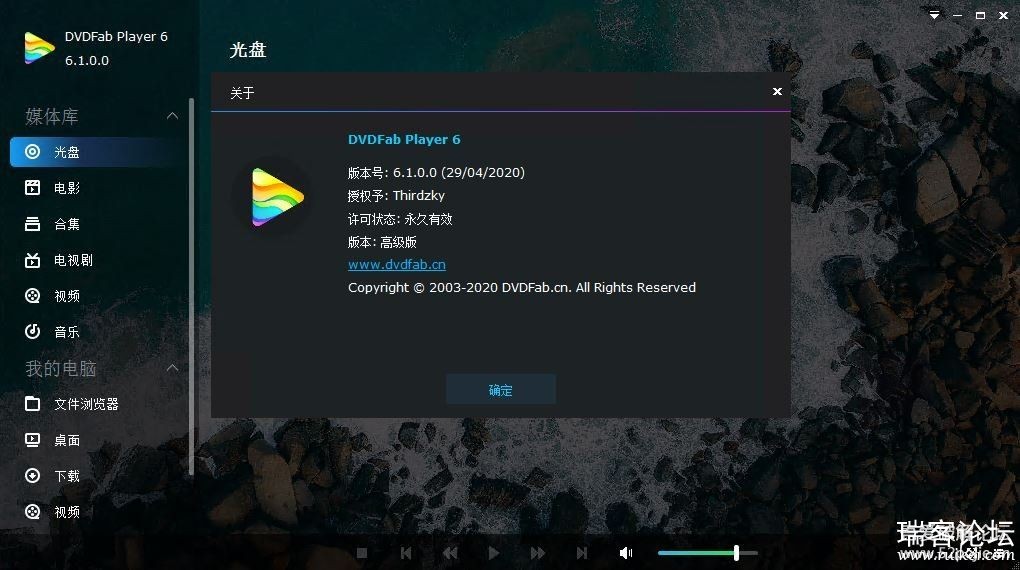Select the 音乐 menu label
Image resolution: width=1020 pixels, height=570 pixels.
[67, 332]
